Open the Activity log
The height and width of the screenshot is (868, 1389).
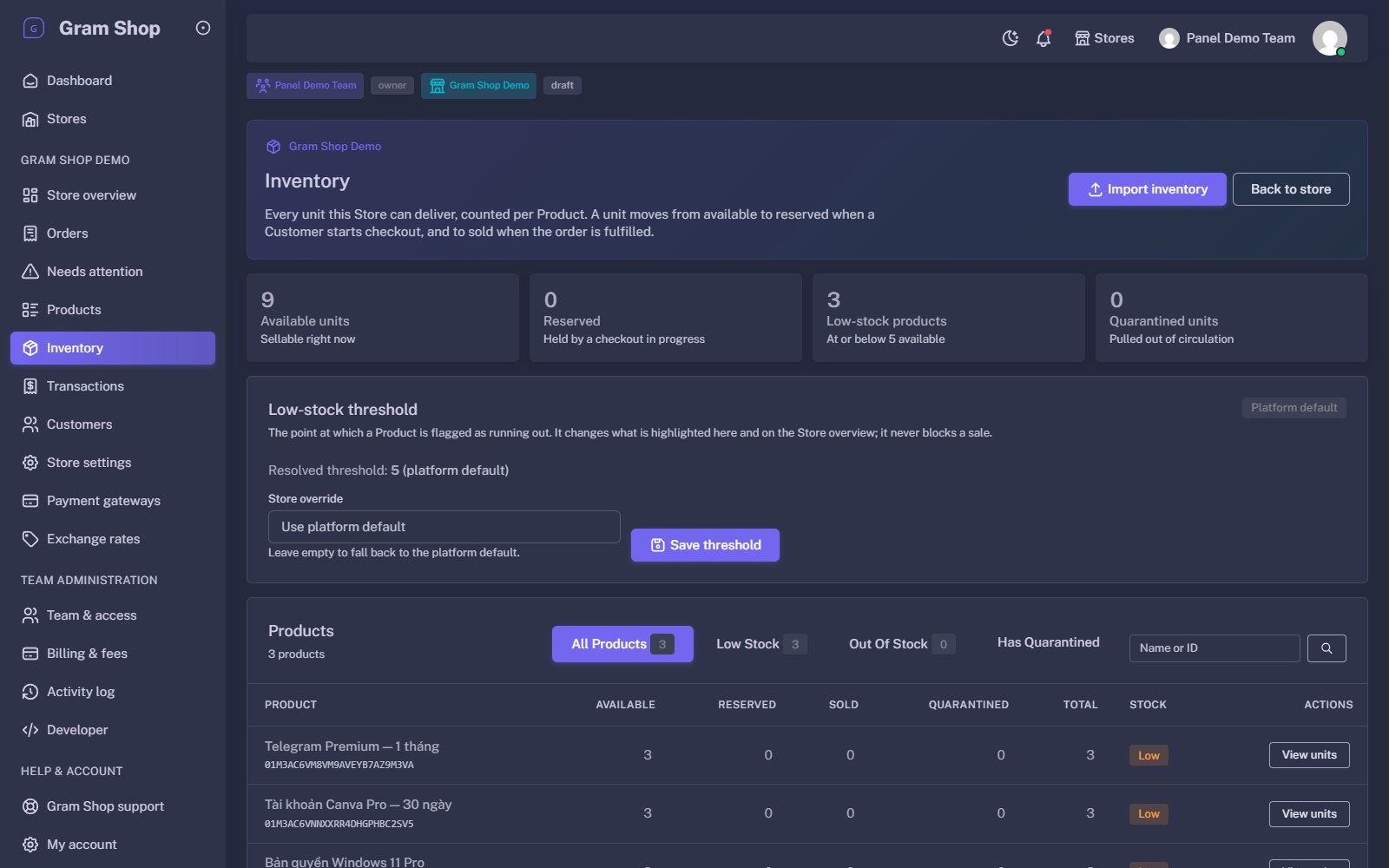tap(113, 692)
